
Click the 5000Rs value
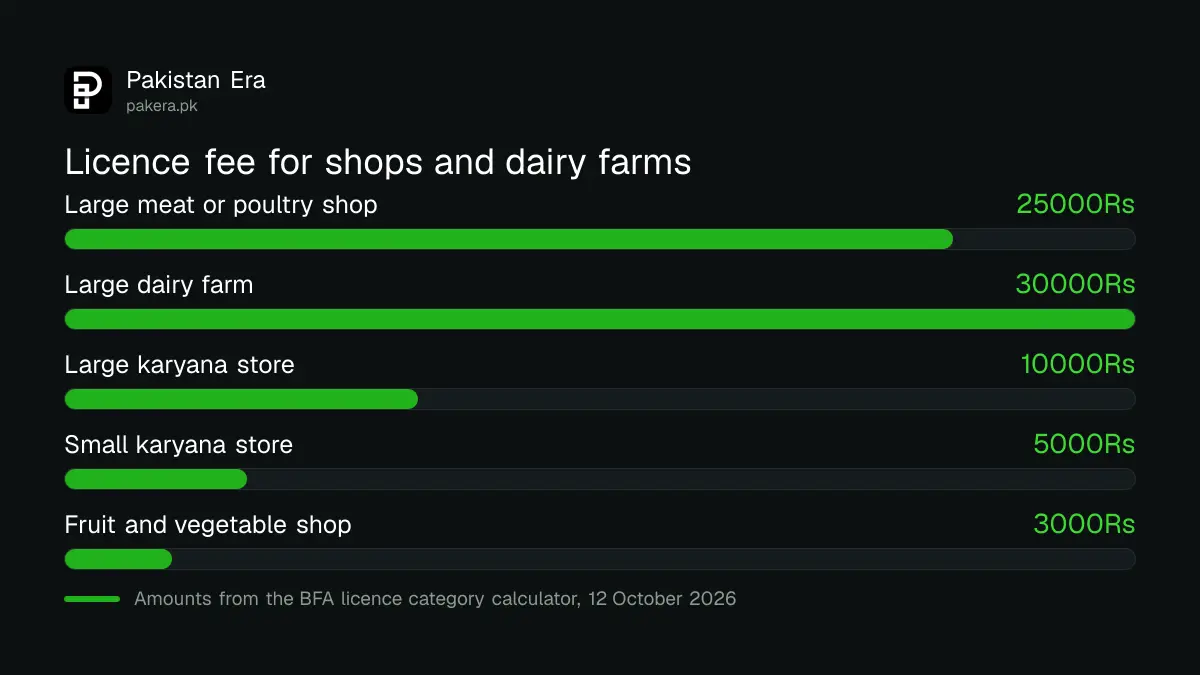click(x=1084, y=444)
